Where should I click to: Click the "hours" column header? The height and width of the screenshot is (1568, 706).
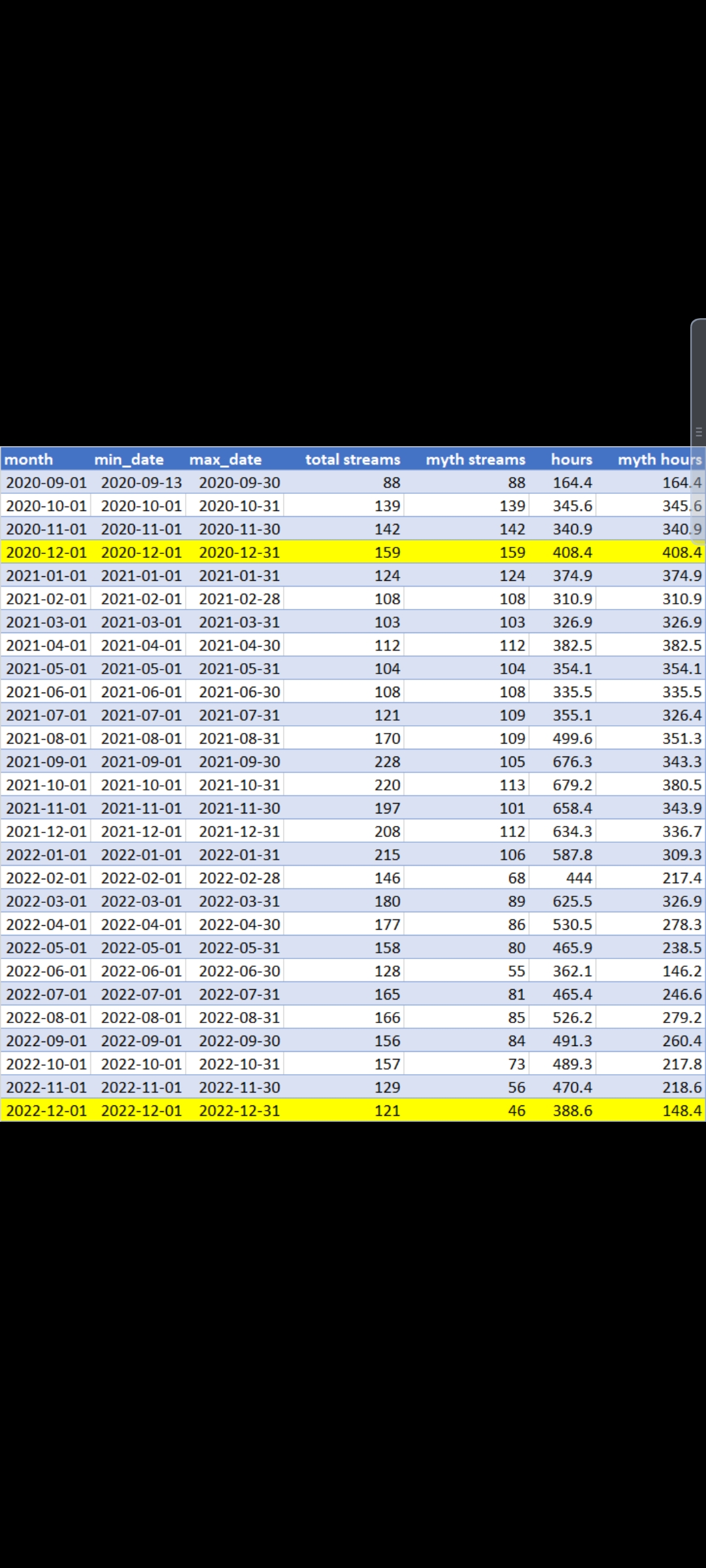click(x=571, y=459)
